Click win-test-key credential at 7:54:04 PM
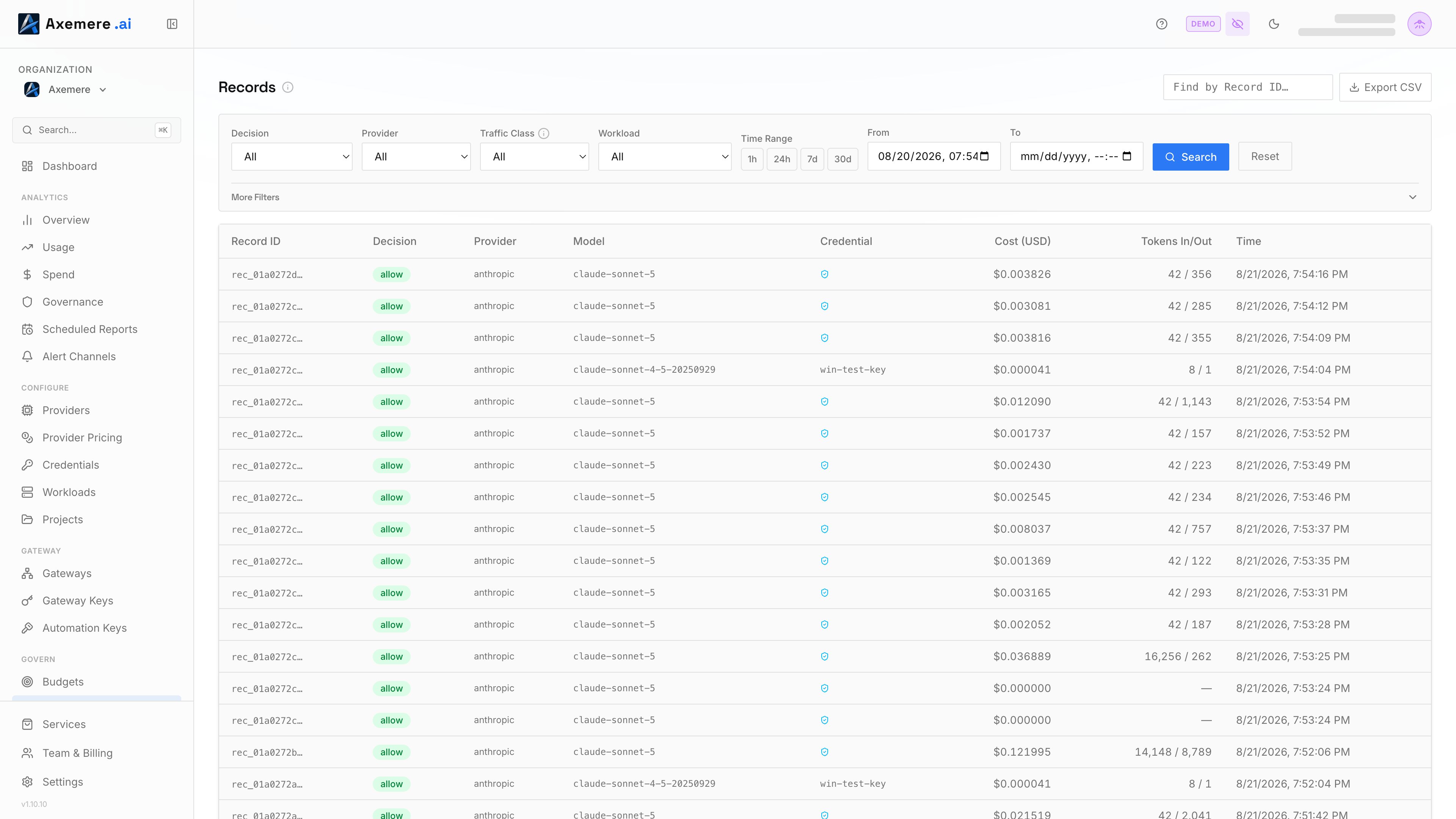Screen dimensions: 1456x819 click(852, 370)
